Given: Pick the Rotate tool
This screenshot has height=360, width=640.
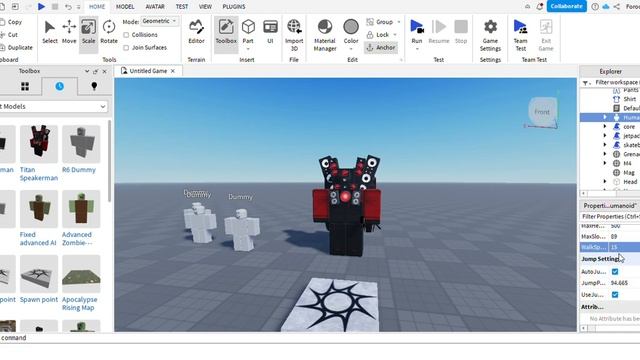Looking at the screenshot, I should [x=109, y=32].
